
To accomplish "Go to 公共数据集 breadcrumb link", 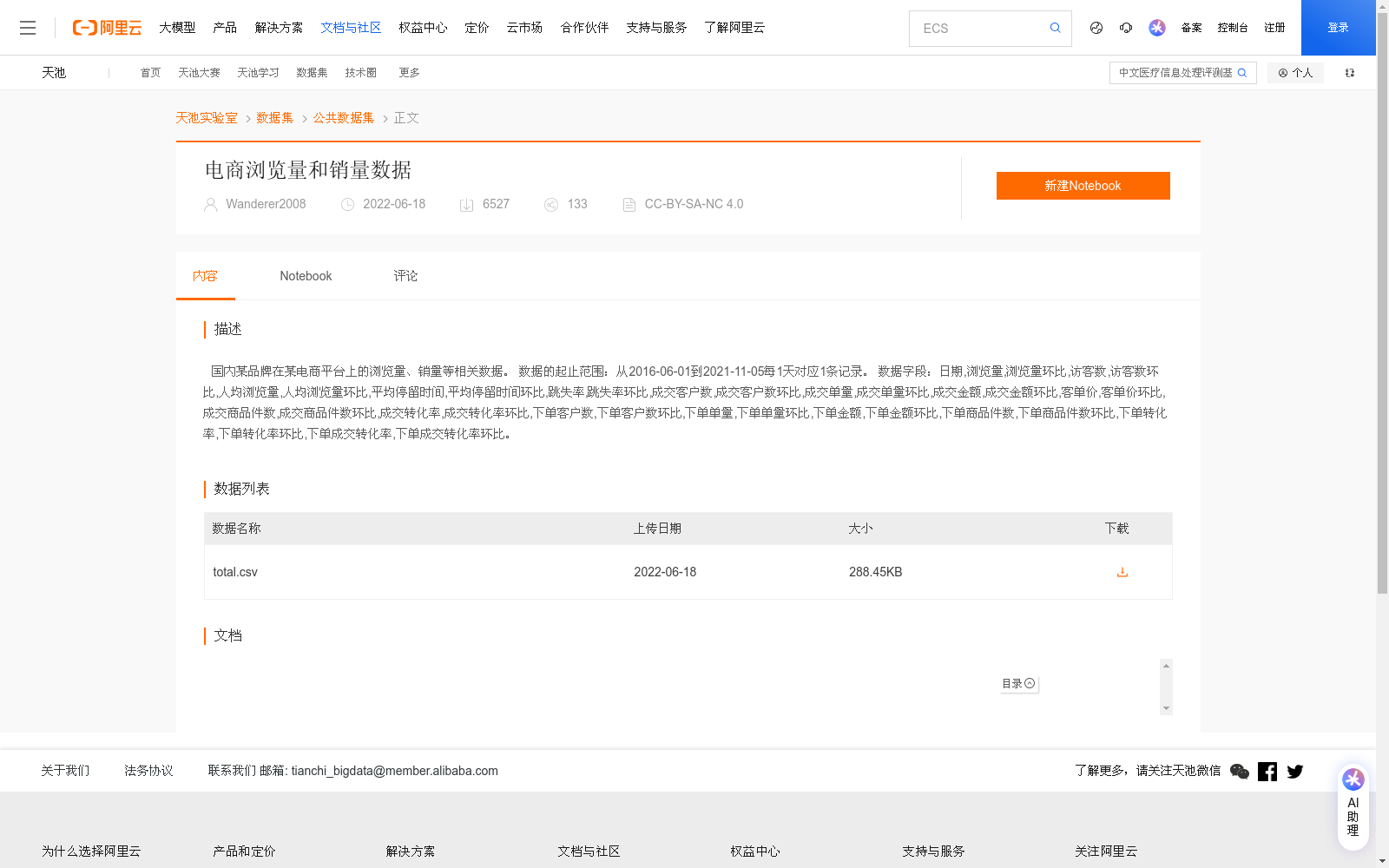I will tap(344, 118).
